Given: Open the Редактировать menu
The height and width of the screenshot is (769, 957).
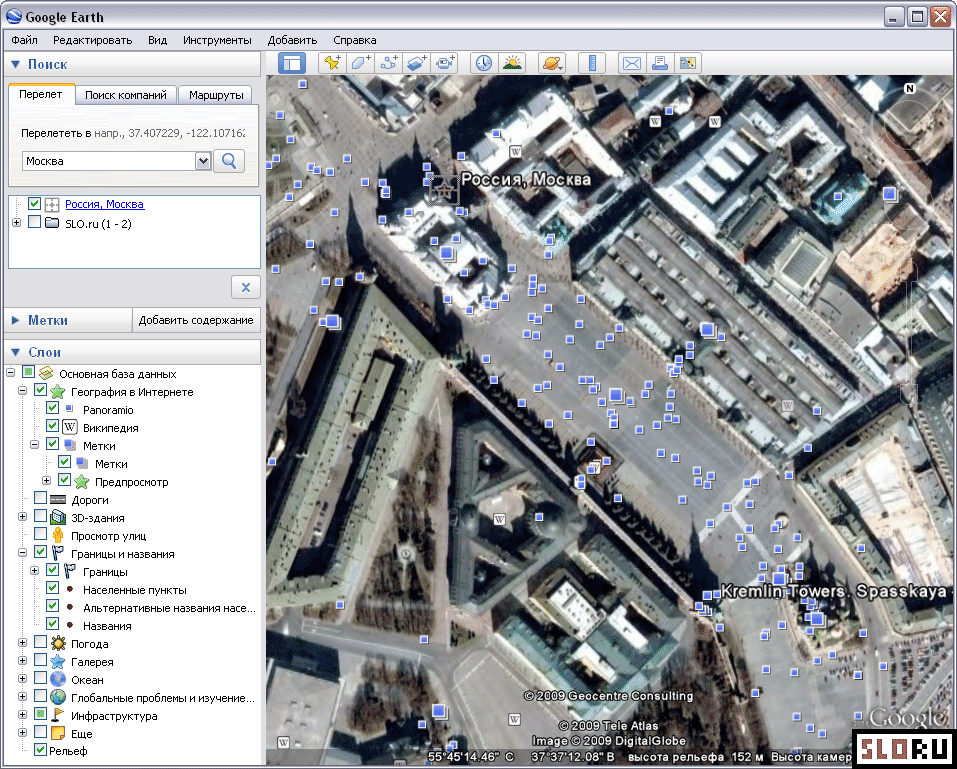Looking at the screenshot, I should click(x=92, y=40).
